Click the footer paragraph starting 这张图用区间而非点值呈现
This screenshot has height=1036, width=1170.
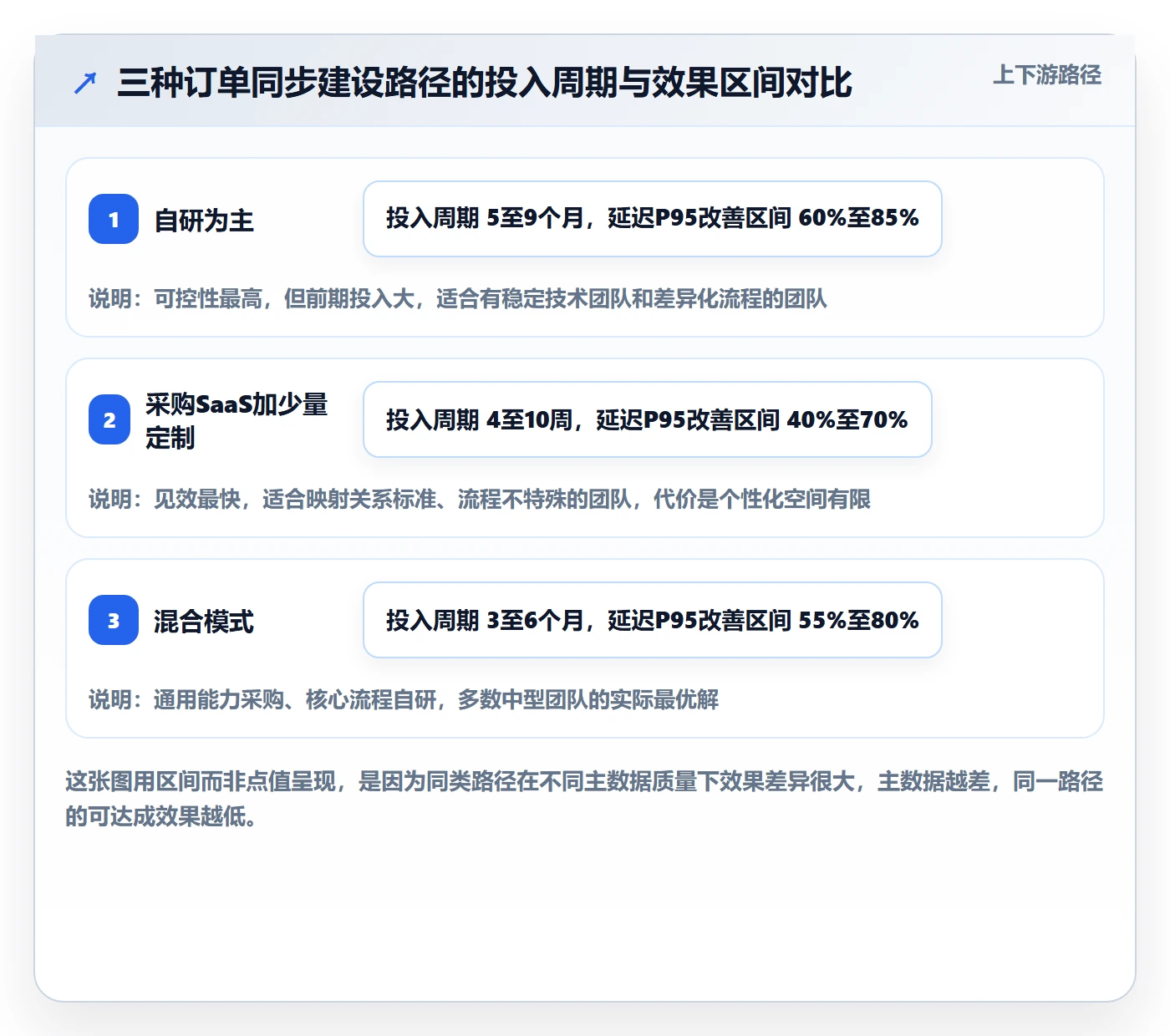click(x=584, y=799)
